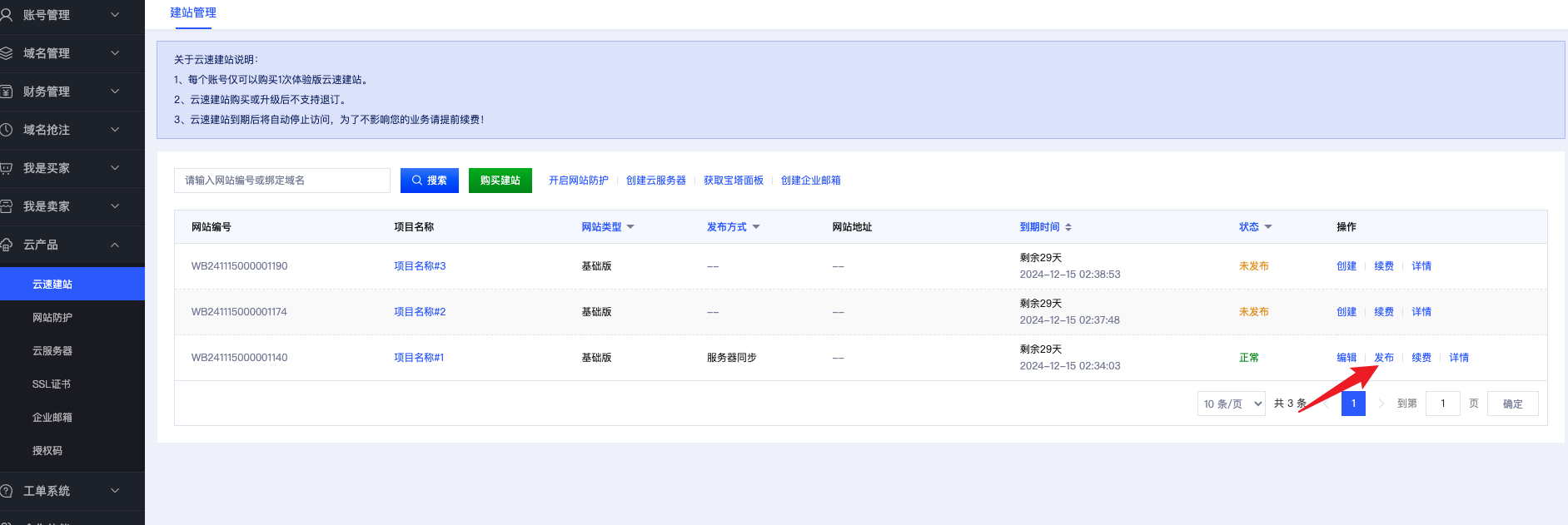Image resolution: width=1568 pixels, height=525 pixels.
Task: Click the 工单系统 question mark icon
Action: (x=6, y=491)
